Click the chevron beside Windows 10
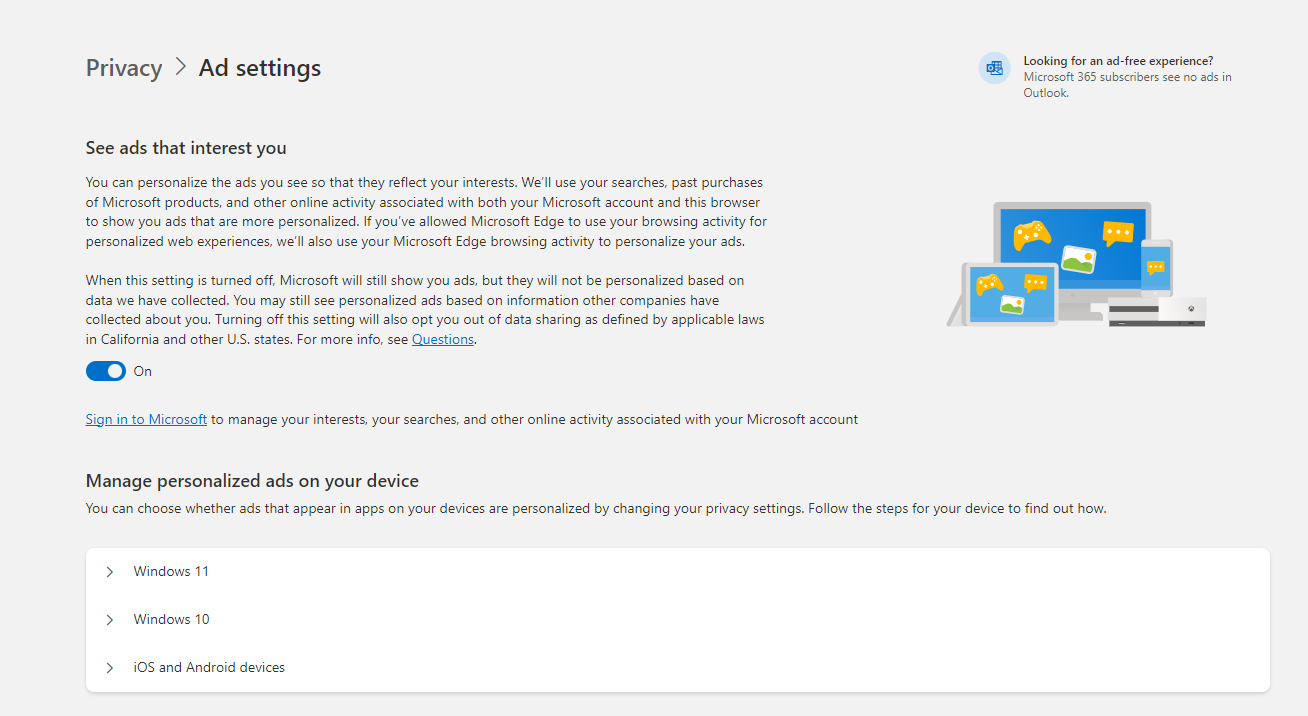 109,619
